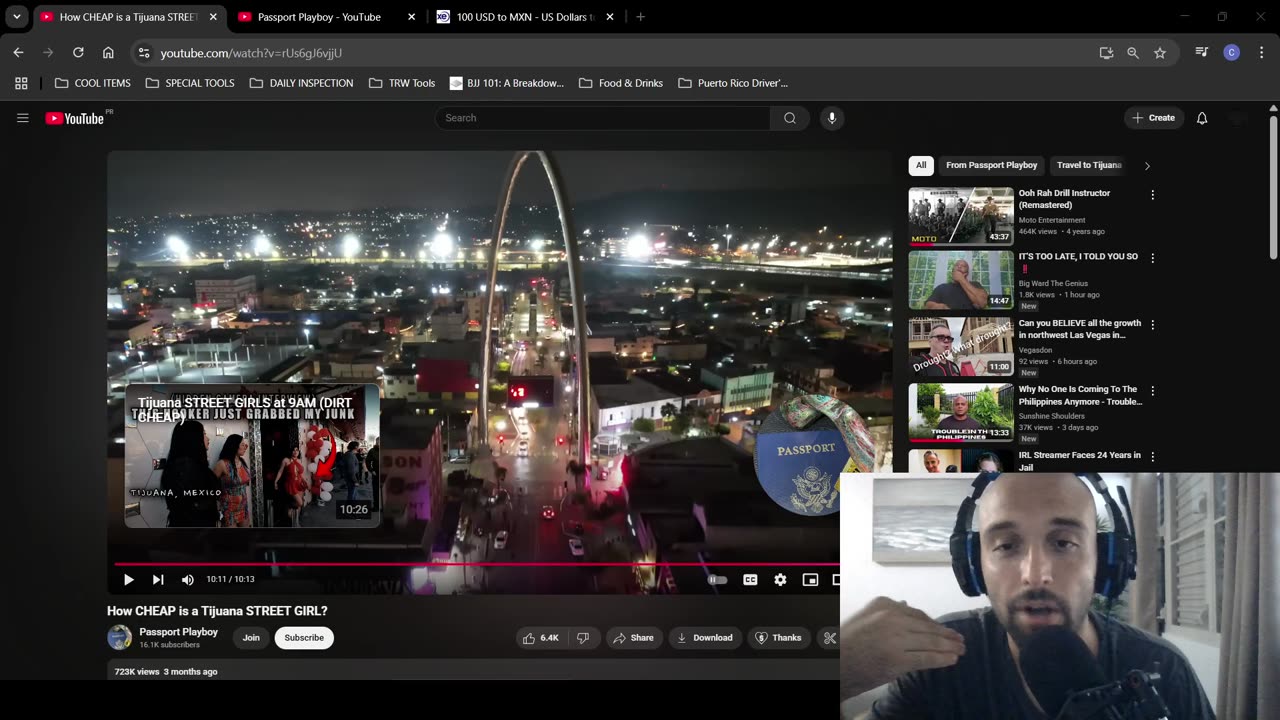Open the COOL ITEMS bookmark folder

click(93, 83)
